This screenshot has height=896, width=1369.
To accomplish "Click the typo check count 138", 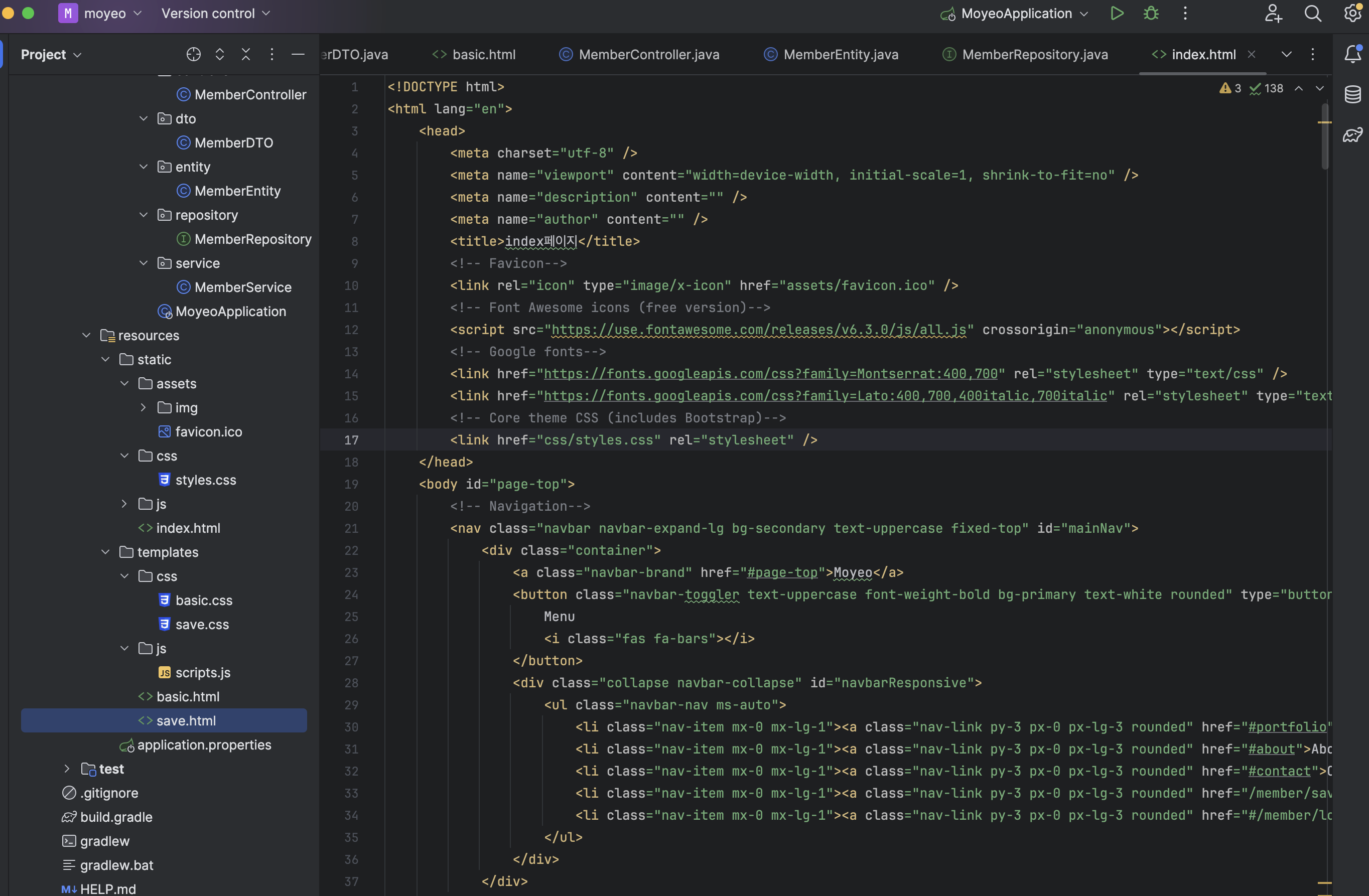I will pos(1267,89).
